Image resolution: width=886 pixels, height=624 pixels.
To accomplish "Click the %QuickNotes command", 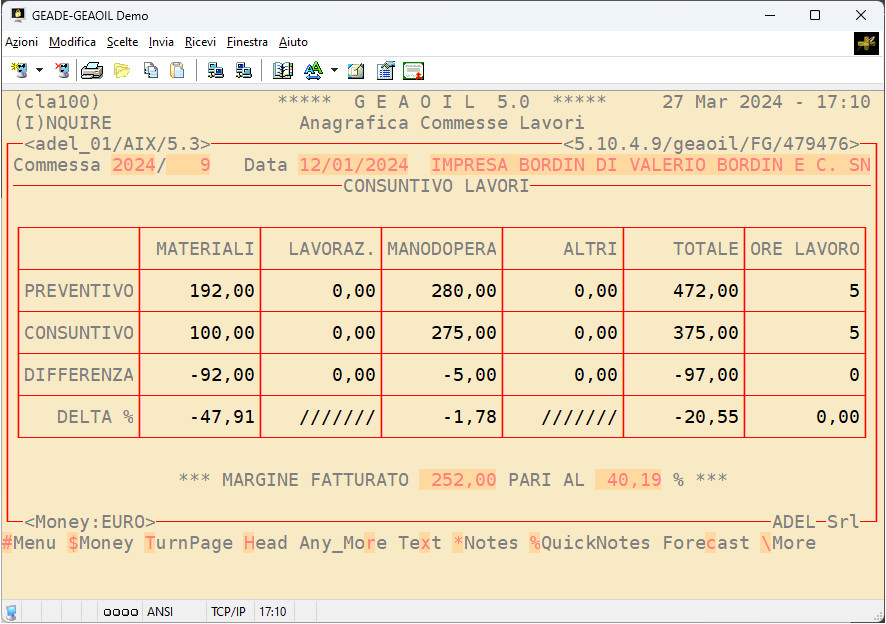I will [x=590, y=543].
